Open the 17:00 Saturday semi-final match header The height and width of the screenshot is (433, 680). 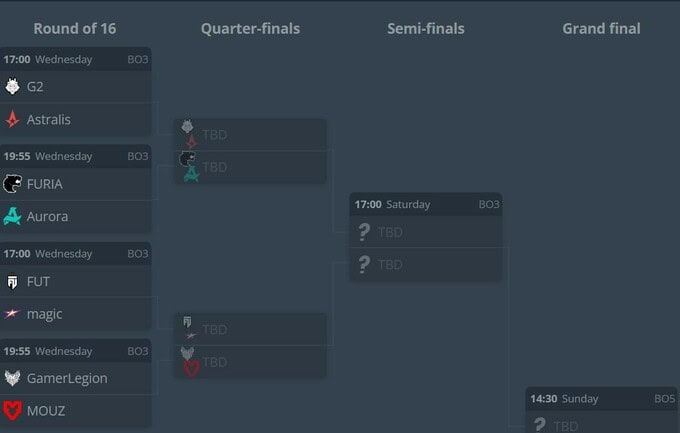[426, 204]
